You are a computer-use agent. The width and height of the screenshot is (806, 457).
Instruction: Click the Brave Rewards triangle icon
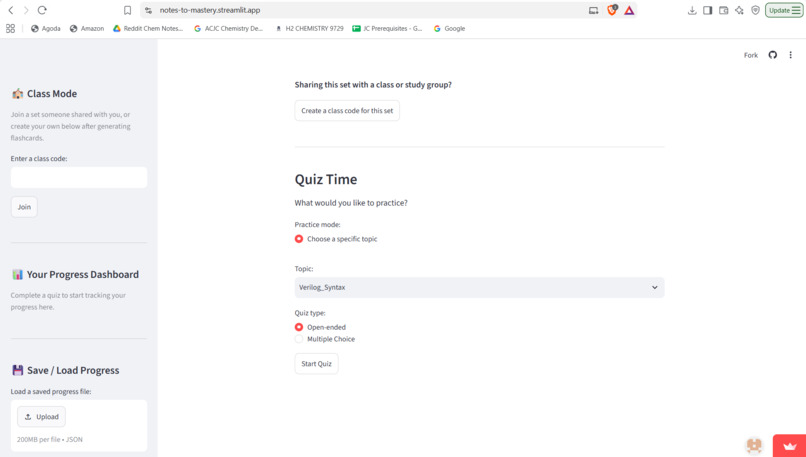(629, 10)
